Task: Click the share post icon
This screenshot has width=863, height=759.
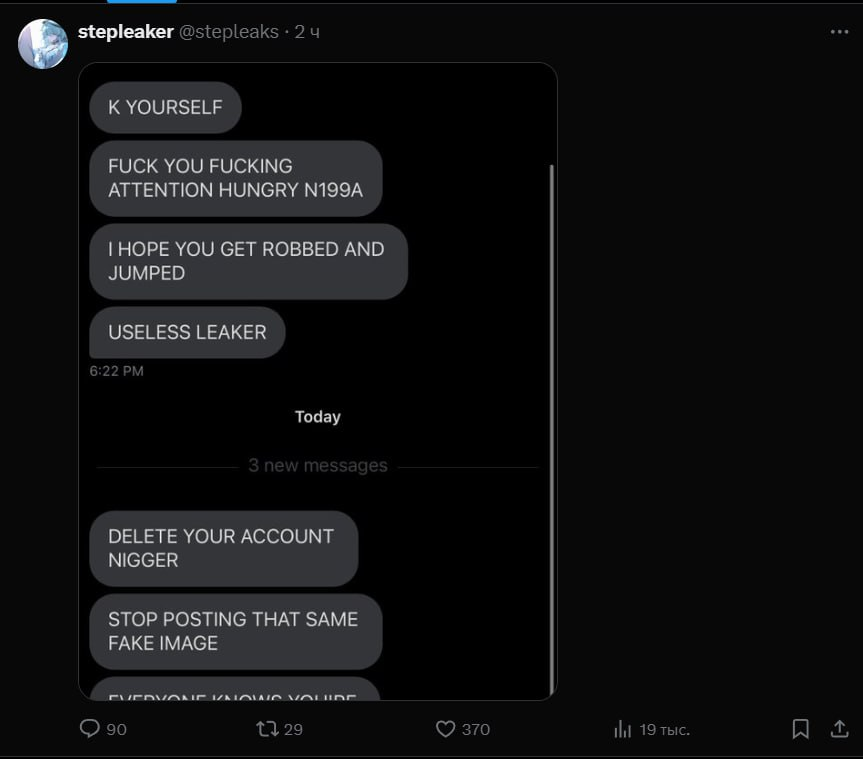Action: coord(840,729)
